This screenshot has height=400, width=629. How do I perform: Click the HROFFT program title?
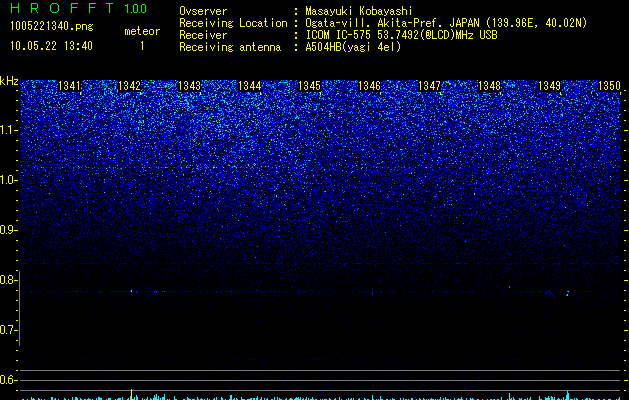point(62,8)
